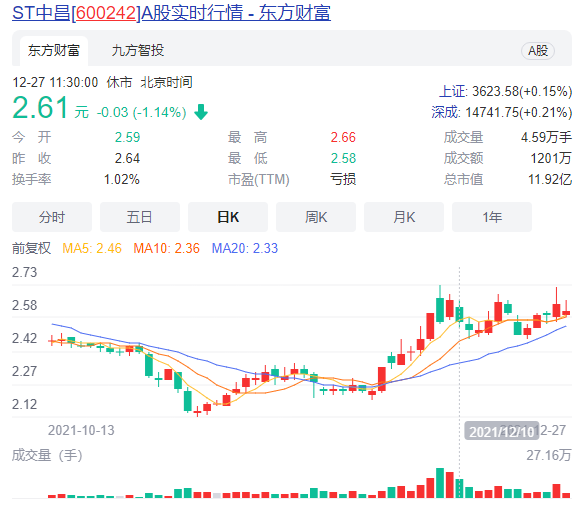The height and width of the screenshot is (507, 577).
Task: Click the 成交量 value 4.59万手
Action: coord(546,137)
